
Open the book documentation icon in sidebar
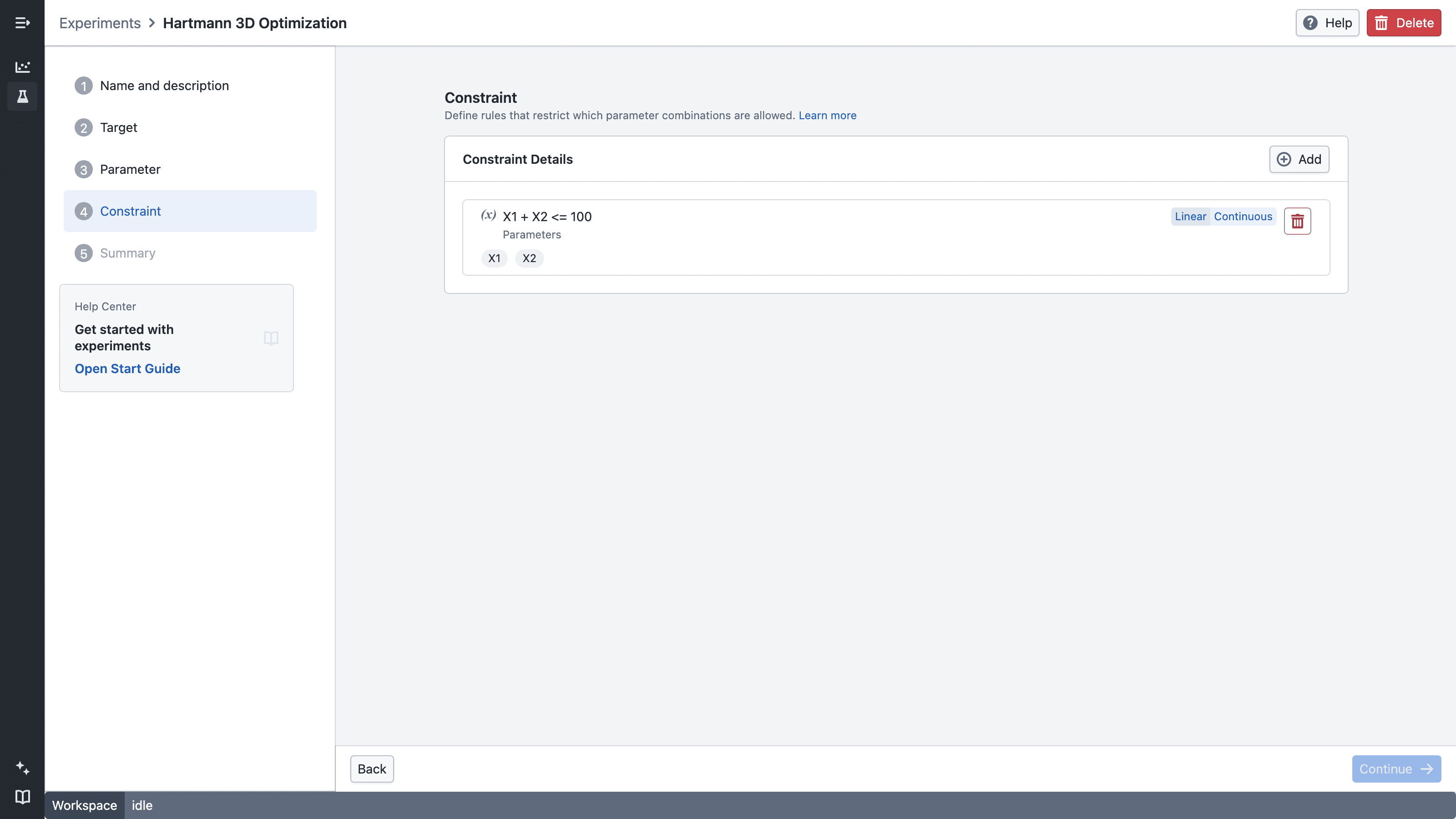22,796
